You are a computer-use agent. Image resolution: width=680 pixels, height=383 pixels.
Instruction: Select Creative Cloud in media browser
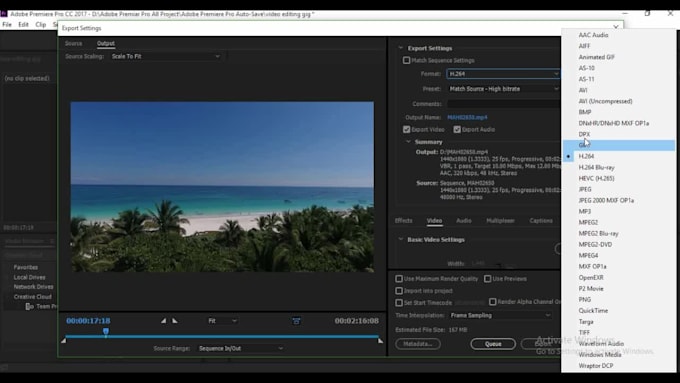click(x=33, y=297)
